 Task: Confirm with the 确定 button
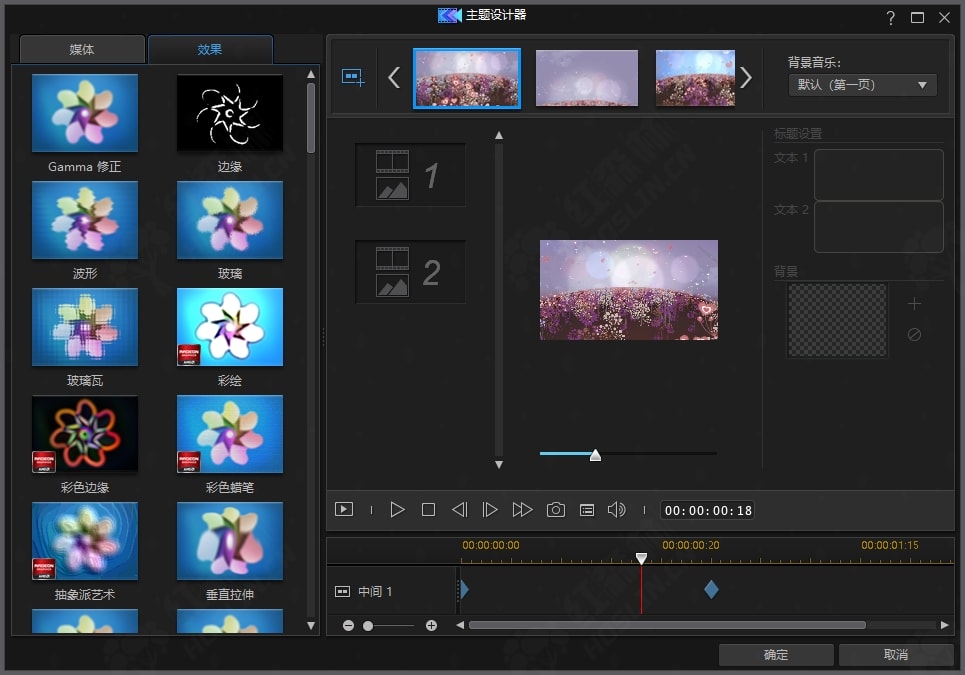776,655
